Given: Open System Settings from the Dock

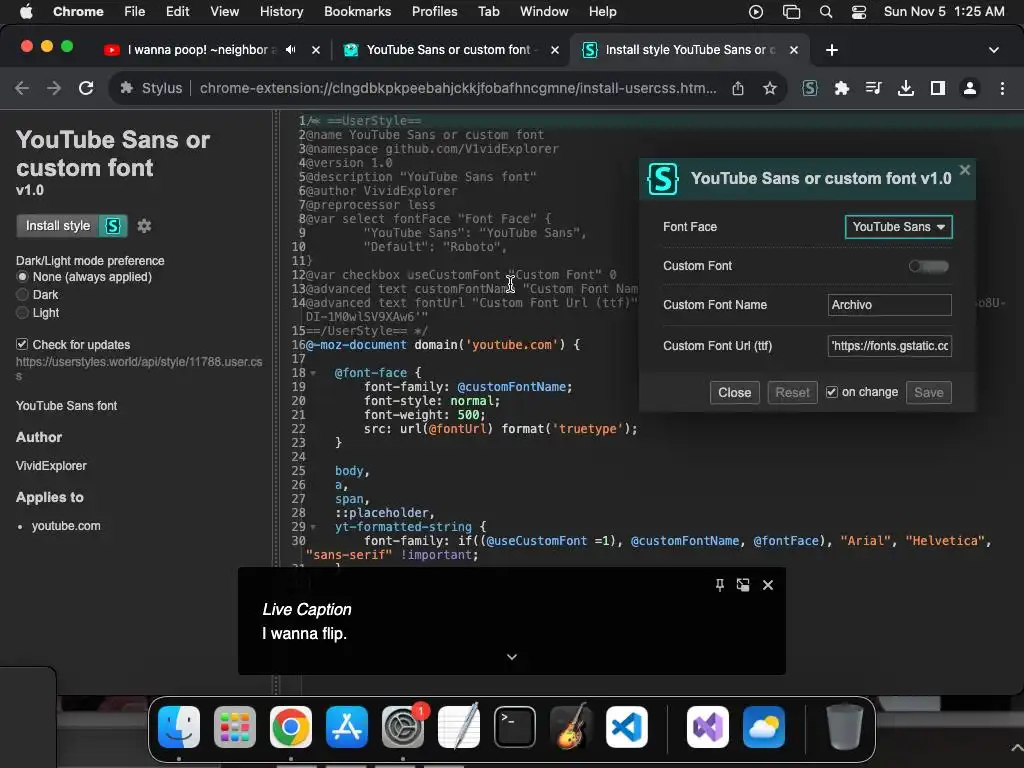Looking at the screenshot, I should pyautogui.click(x=403, y=727).
